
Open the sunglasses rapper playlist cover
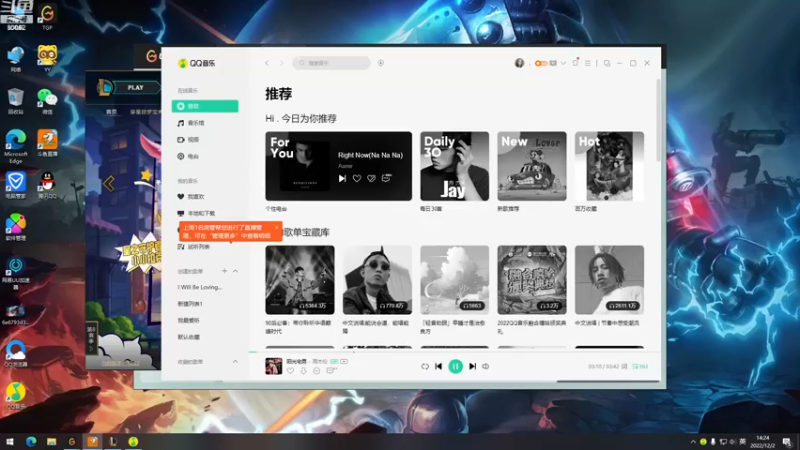coord(377,280)
